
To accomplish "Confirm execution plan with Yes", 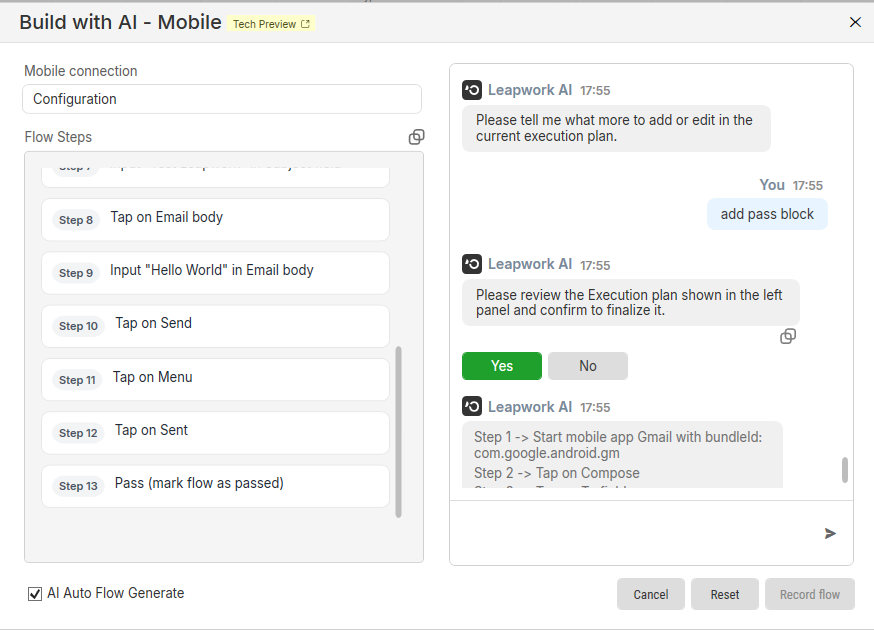I will point(502,366).
